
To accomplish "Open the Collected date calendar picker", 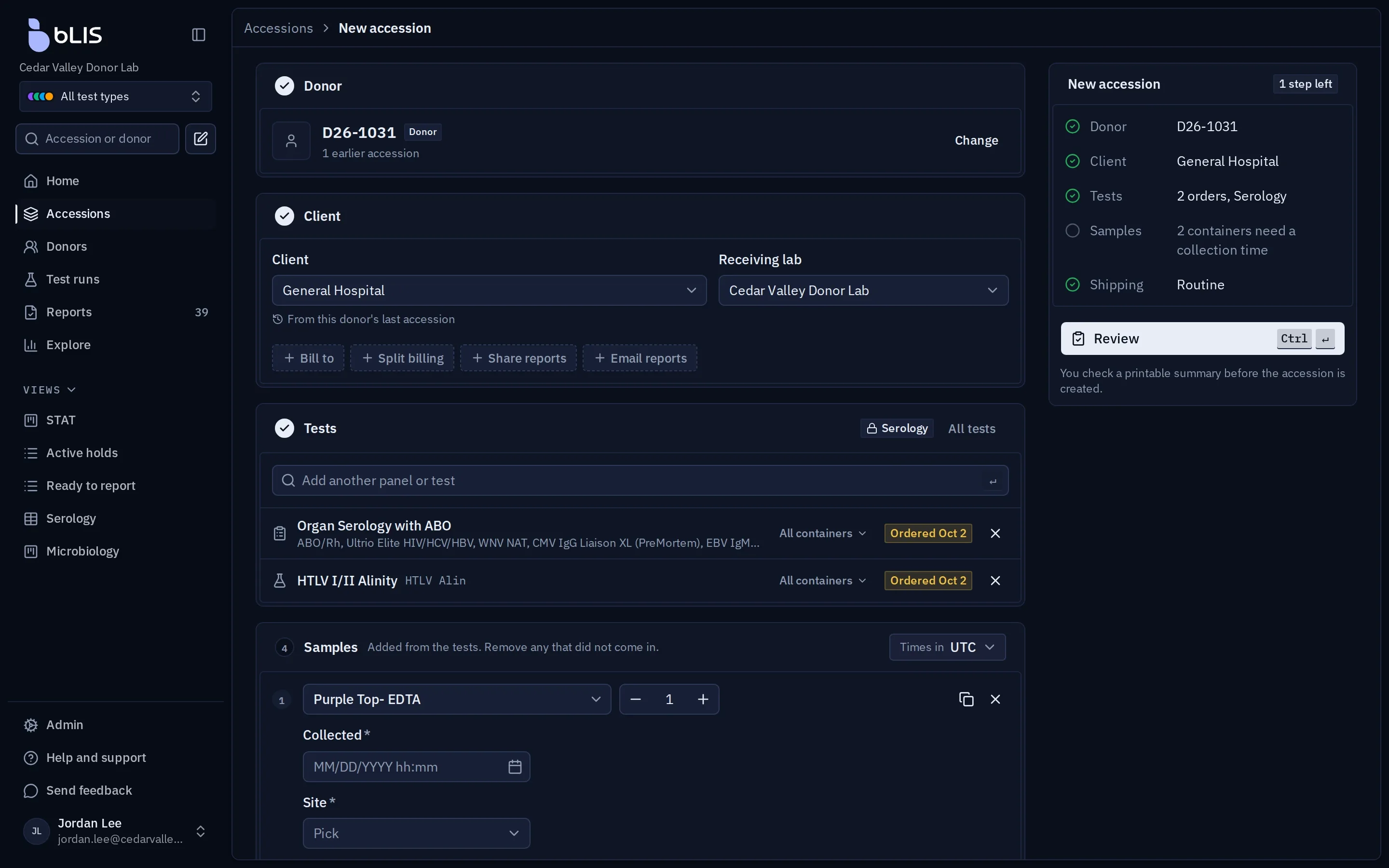I will (x=515, y=766).
